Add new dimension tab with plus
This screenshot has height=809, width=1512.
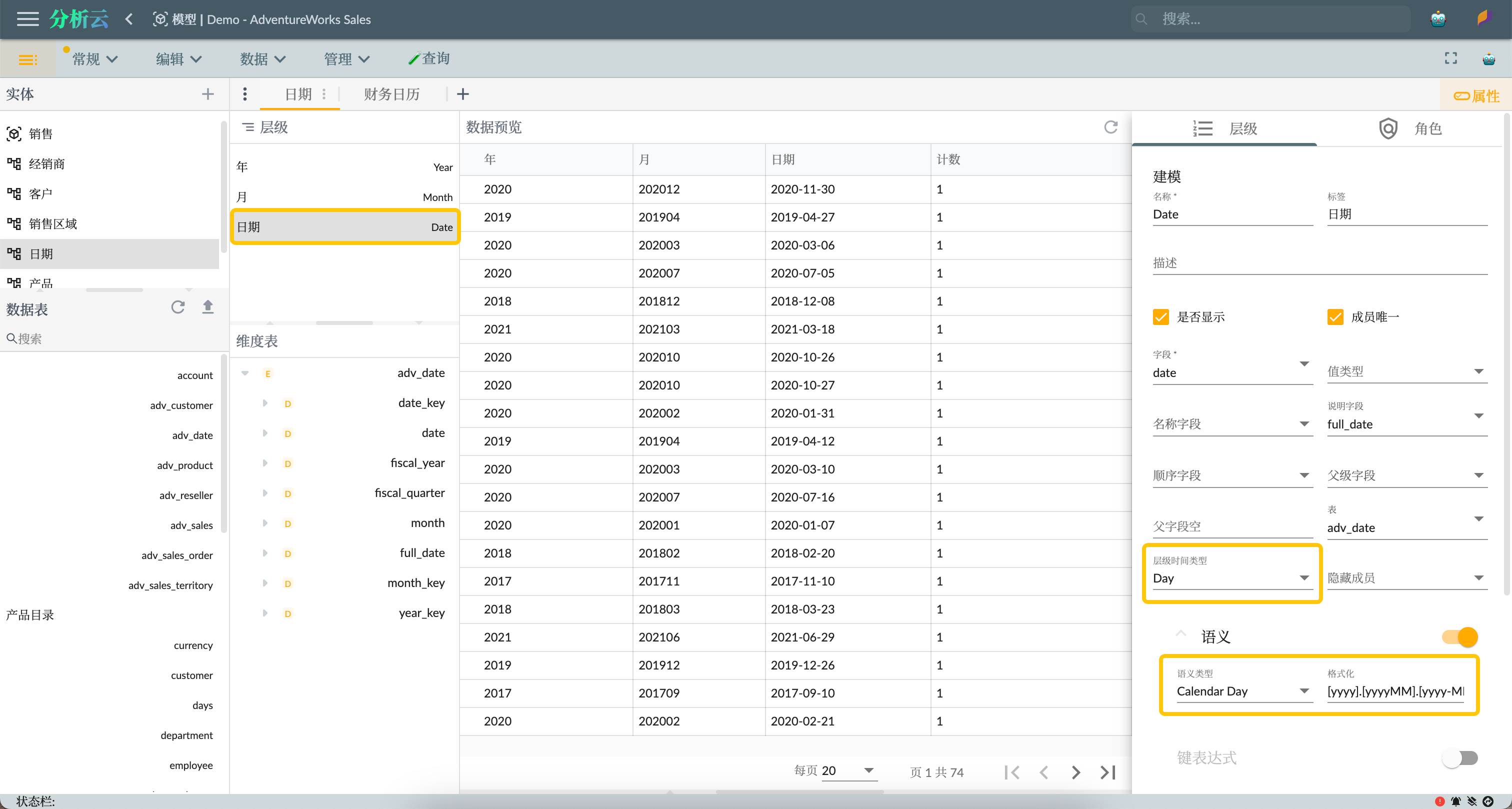[x=462, y=94]
